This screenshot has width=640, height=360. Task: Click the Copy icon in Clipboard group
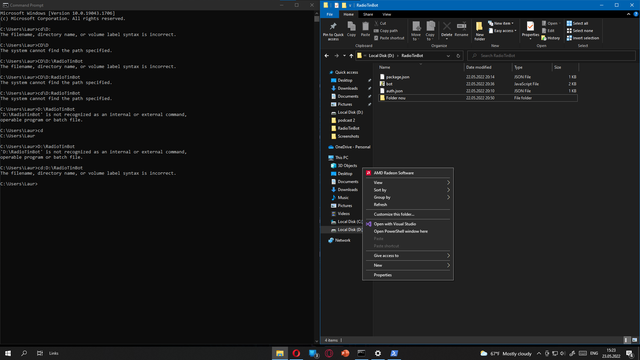(351, 29)
